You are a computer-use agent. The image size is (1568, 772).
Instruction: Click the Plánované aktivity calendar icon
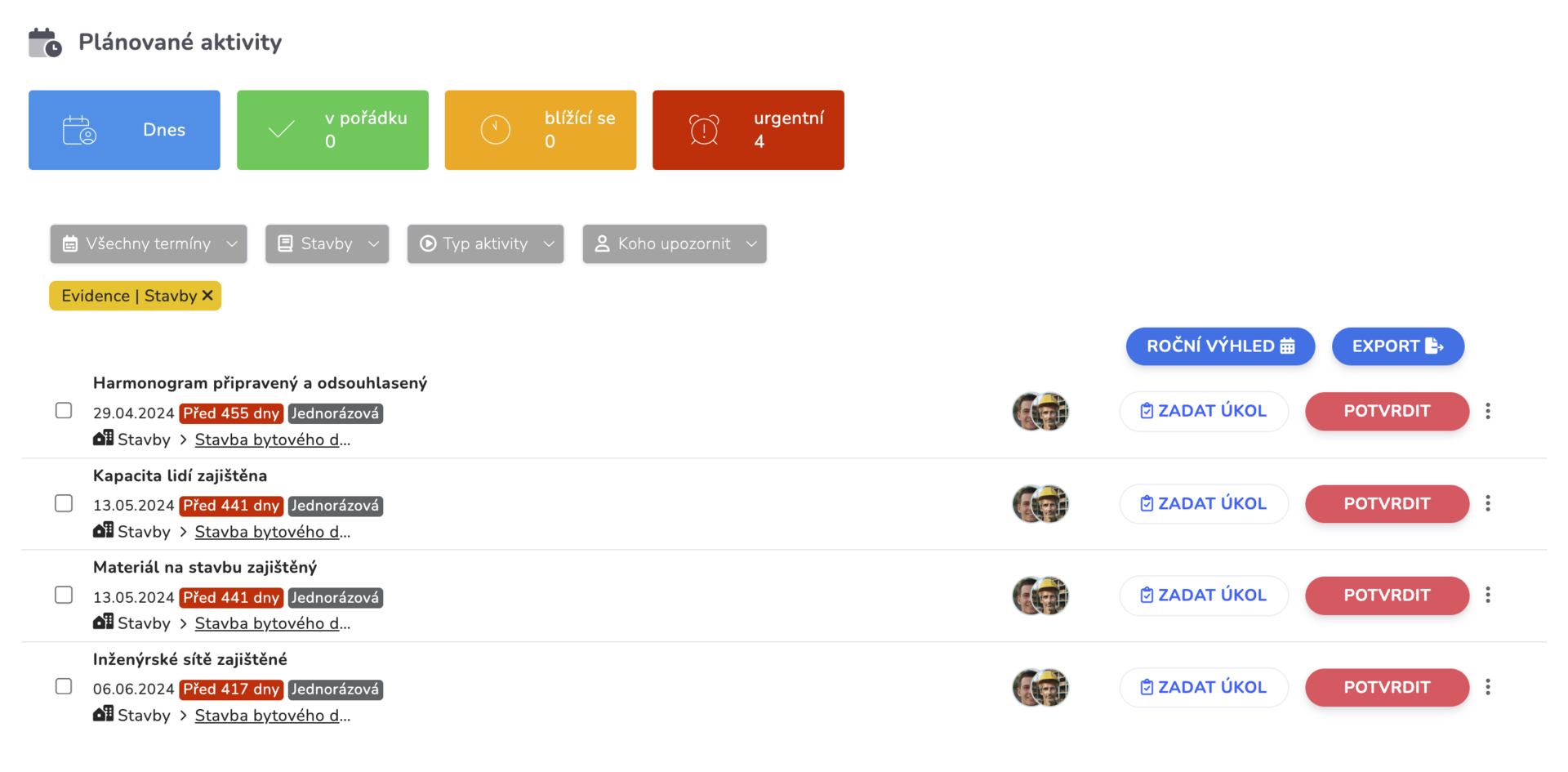pos(45,42)
